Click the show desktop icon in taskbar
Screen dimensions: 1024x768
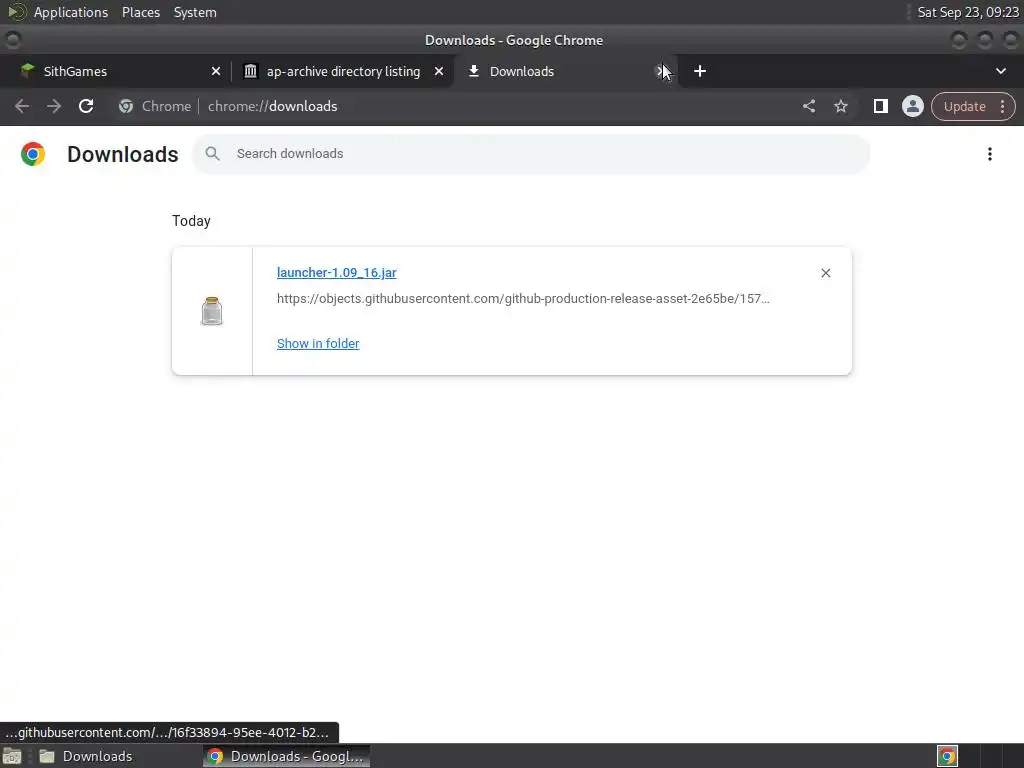(12, 756)
